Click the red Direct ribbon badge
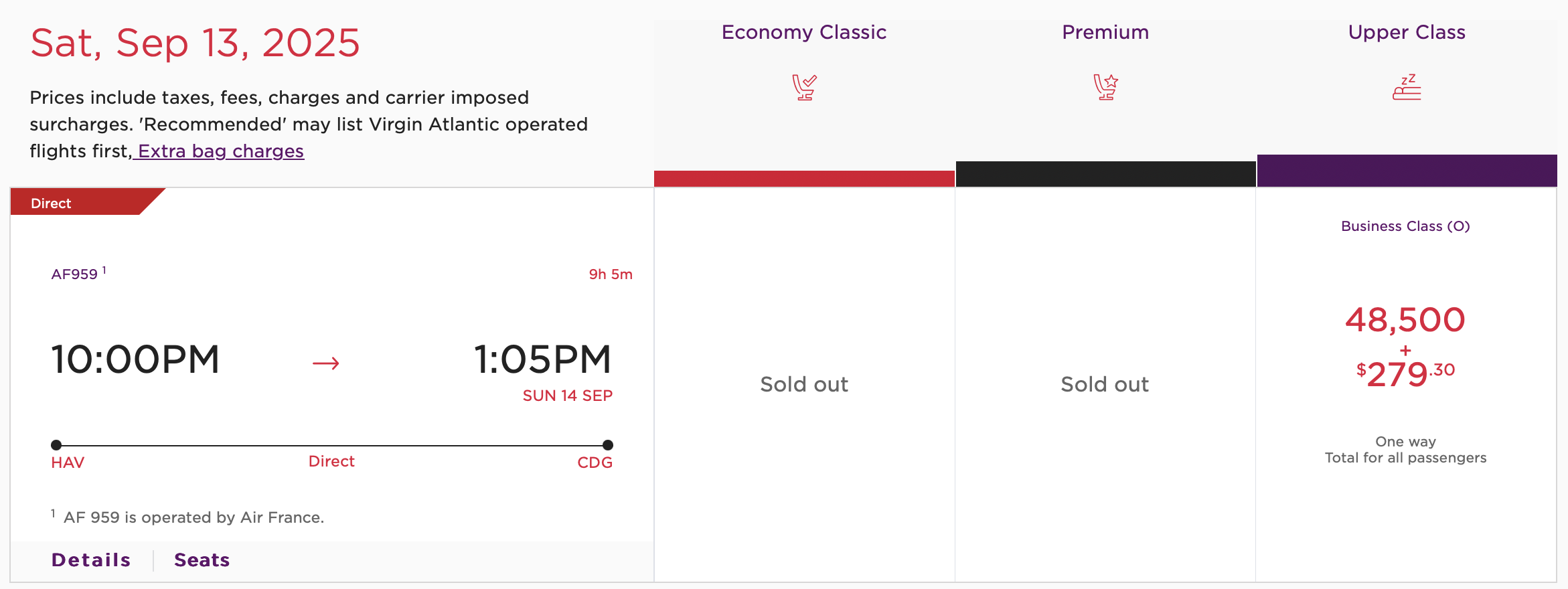This screenshot has height=589, width=1568. click(x=87, y=202)
